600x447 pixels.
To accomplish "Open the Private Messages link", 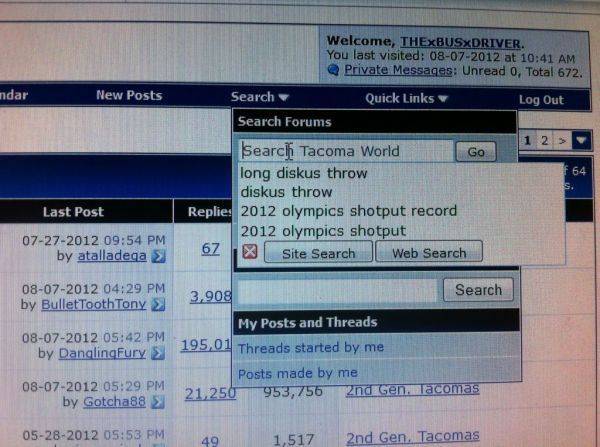I will [398, 70].
